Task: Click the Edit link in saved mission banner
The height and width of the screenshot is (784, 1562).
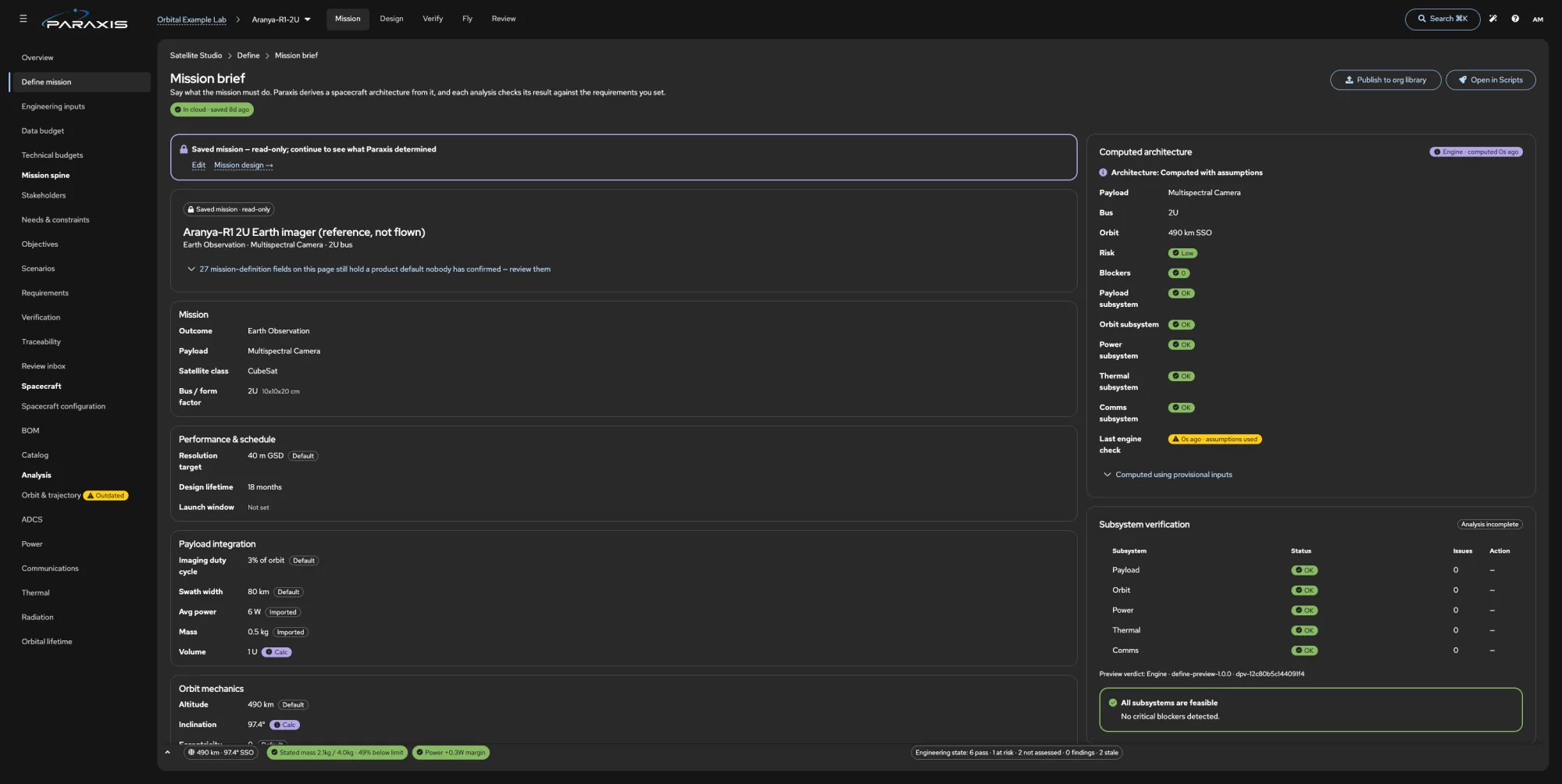Action: (198, 166)
